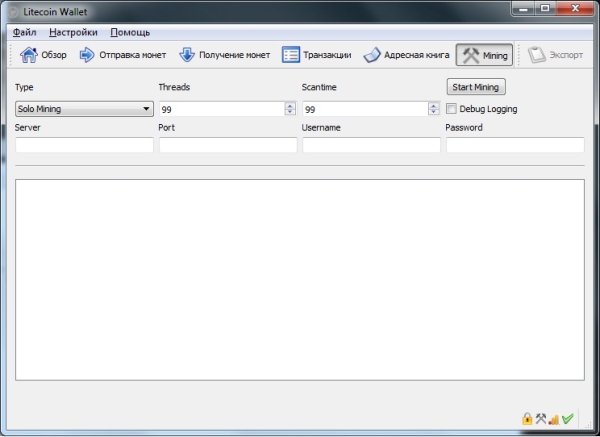The height and width of the screenshot is (437, 600).
Task: Decrease Threads value with down arrow
Action: (290, 112)
